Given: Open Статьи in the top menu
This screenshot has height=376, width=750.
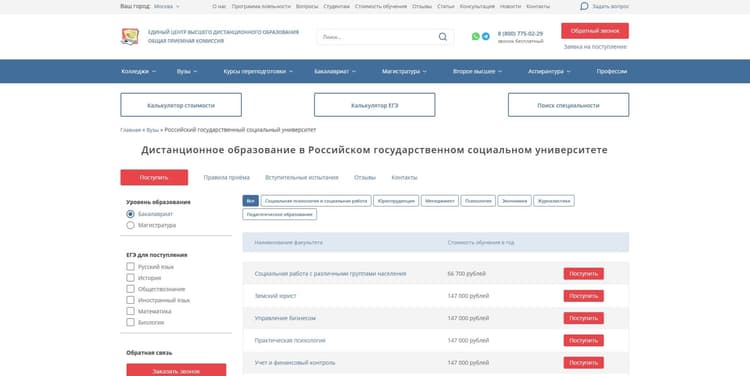Looking at the screenshot, I should coord(445,6).
